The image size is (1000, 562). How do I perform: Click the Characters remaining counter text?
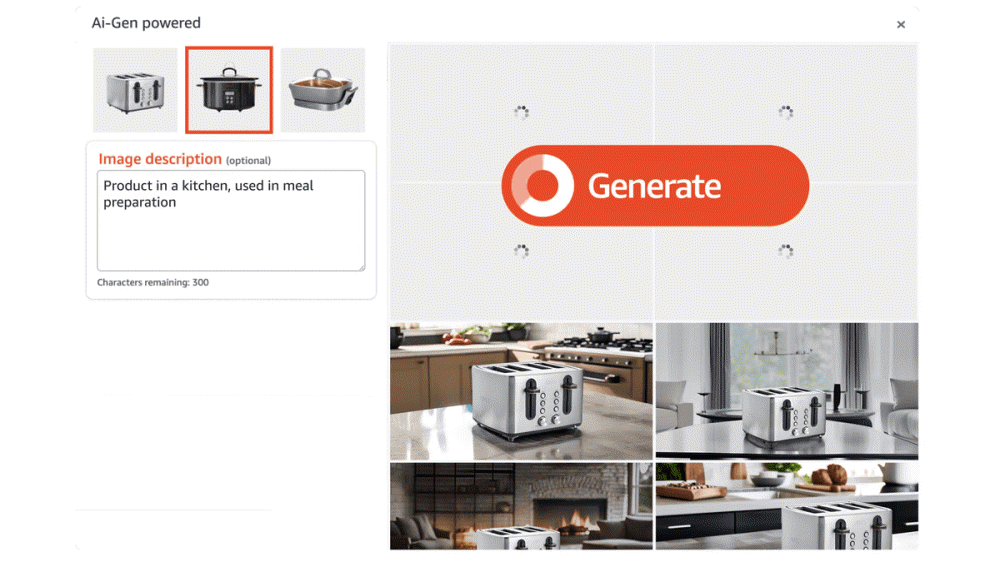pos(153,282)
